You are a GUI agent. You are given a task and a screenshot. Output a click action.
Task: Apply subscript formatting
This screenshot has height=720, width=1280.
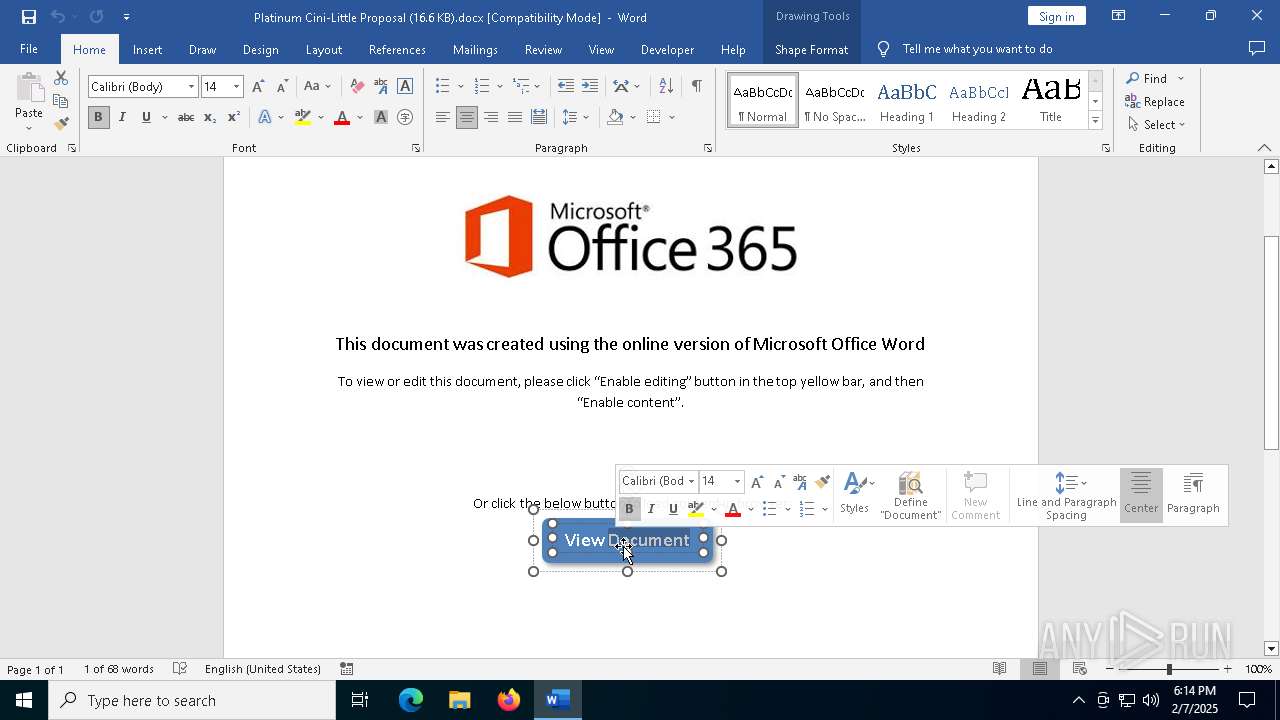pos(210,117)
